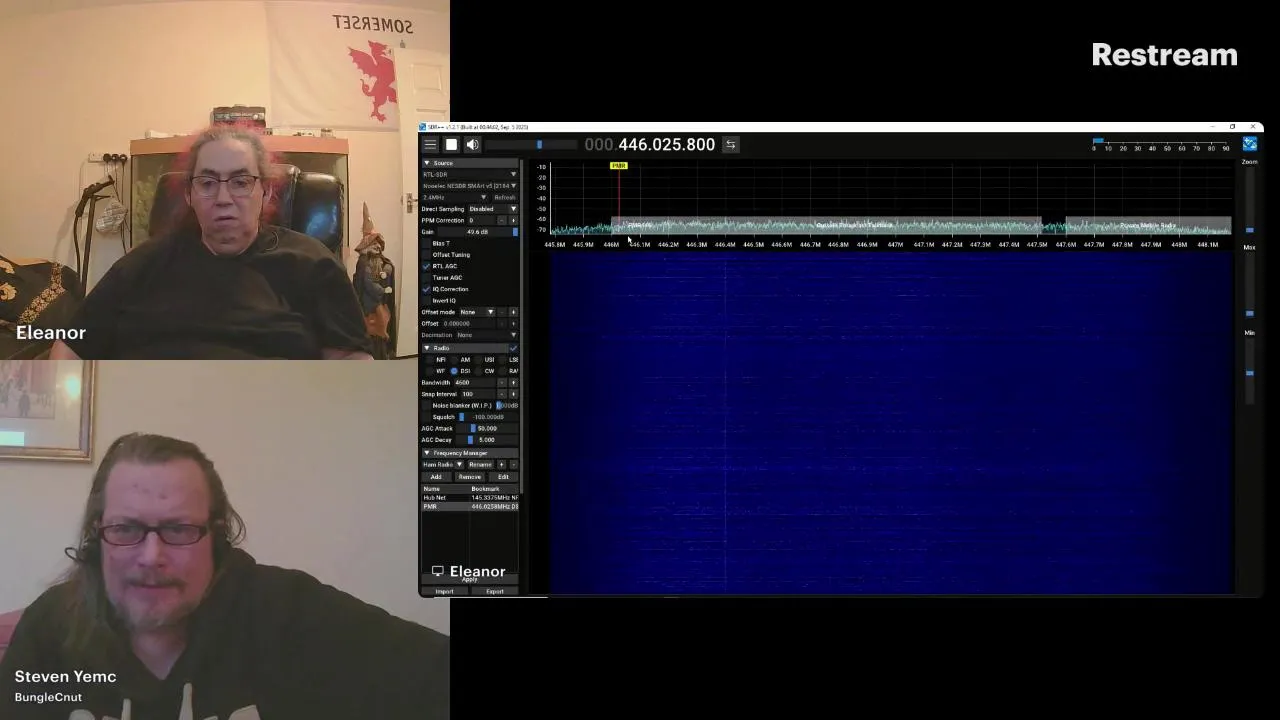Screen dimensions: 1280x720
Task: Click the Edit bookmark button
Action: [x=503, y=477]
